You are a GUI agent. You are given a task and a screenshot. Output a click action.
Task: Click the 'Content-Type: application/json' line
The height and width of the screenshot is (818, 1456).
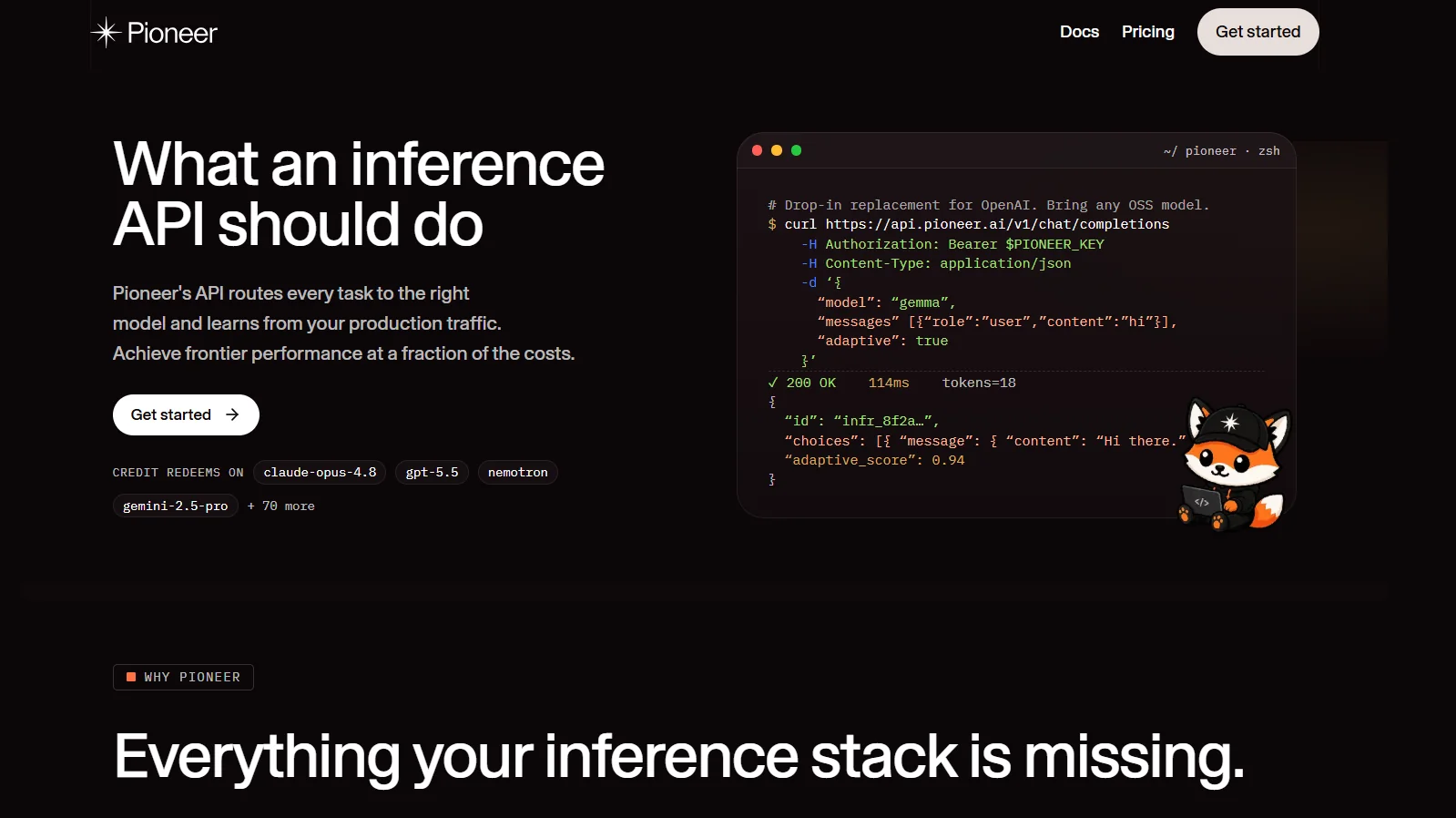[936, 263]
